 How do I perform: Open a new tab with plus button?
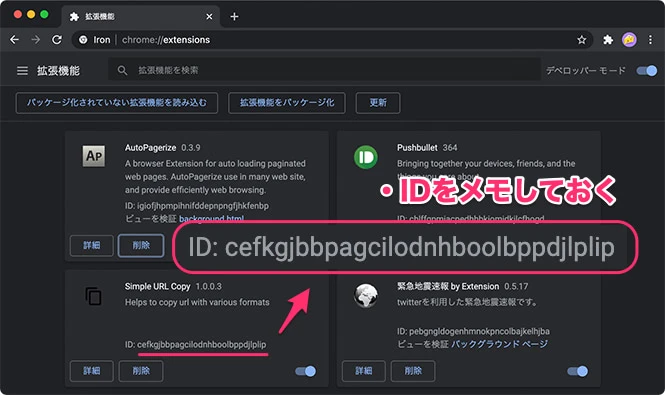point(234,17)
